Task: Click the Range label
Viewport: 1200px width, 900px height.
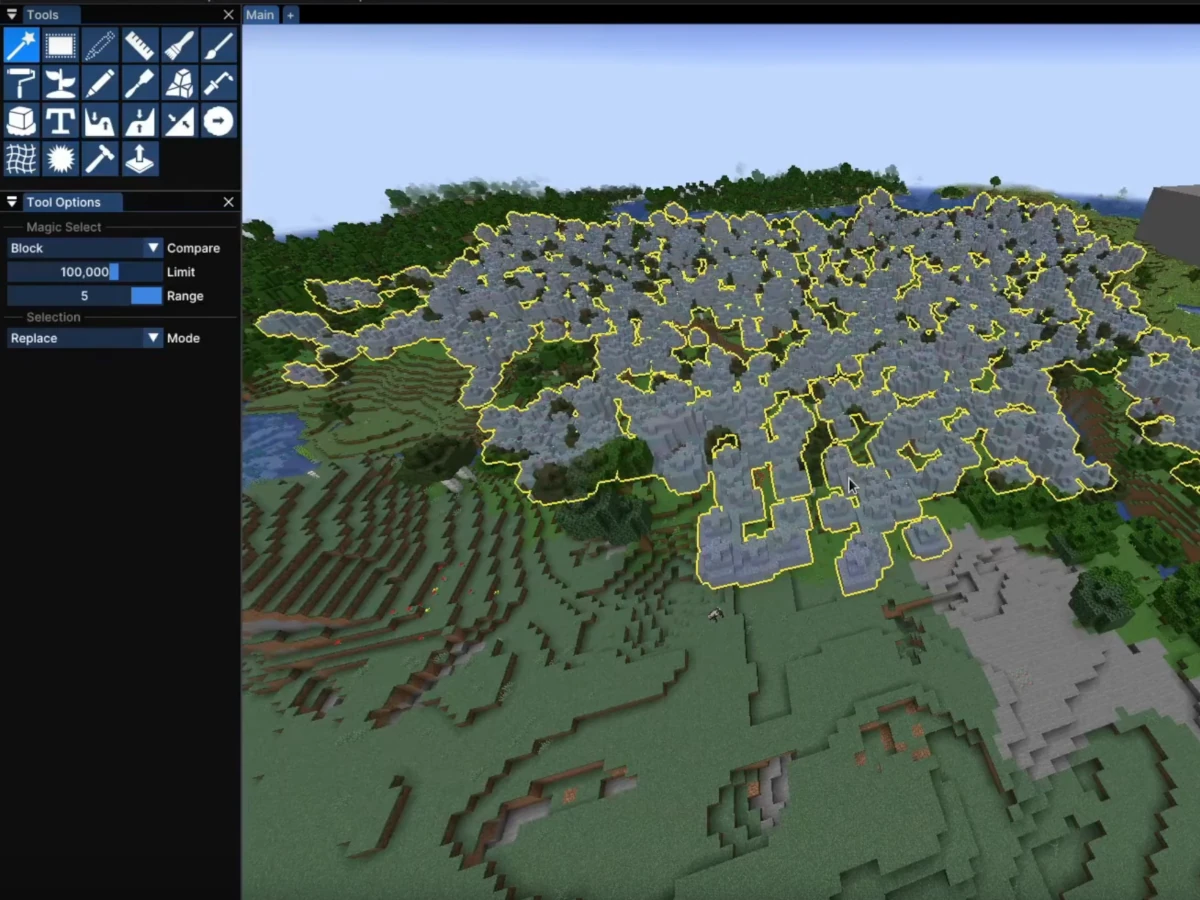Action: tap(185, 296)
